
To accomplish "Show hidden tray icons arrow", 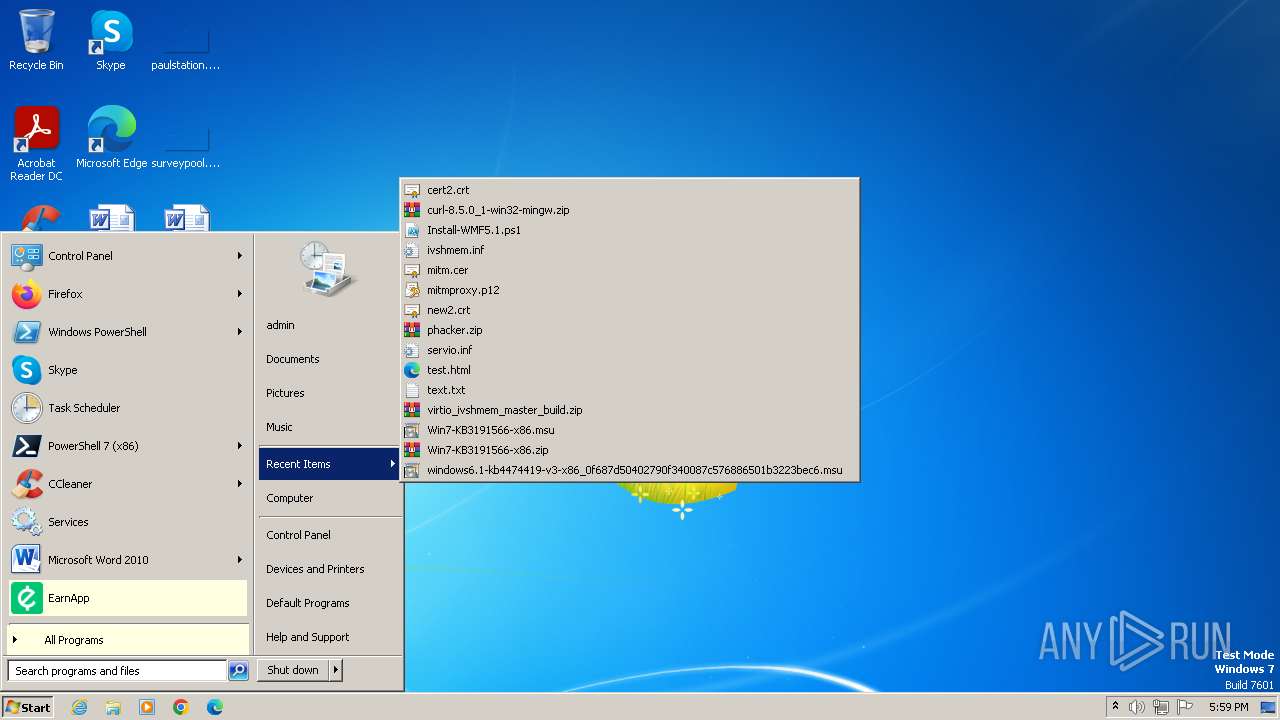I will 1115,707.
